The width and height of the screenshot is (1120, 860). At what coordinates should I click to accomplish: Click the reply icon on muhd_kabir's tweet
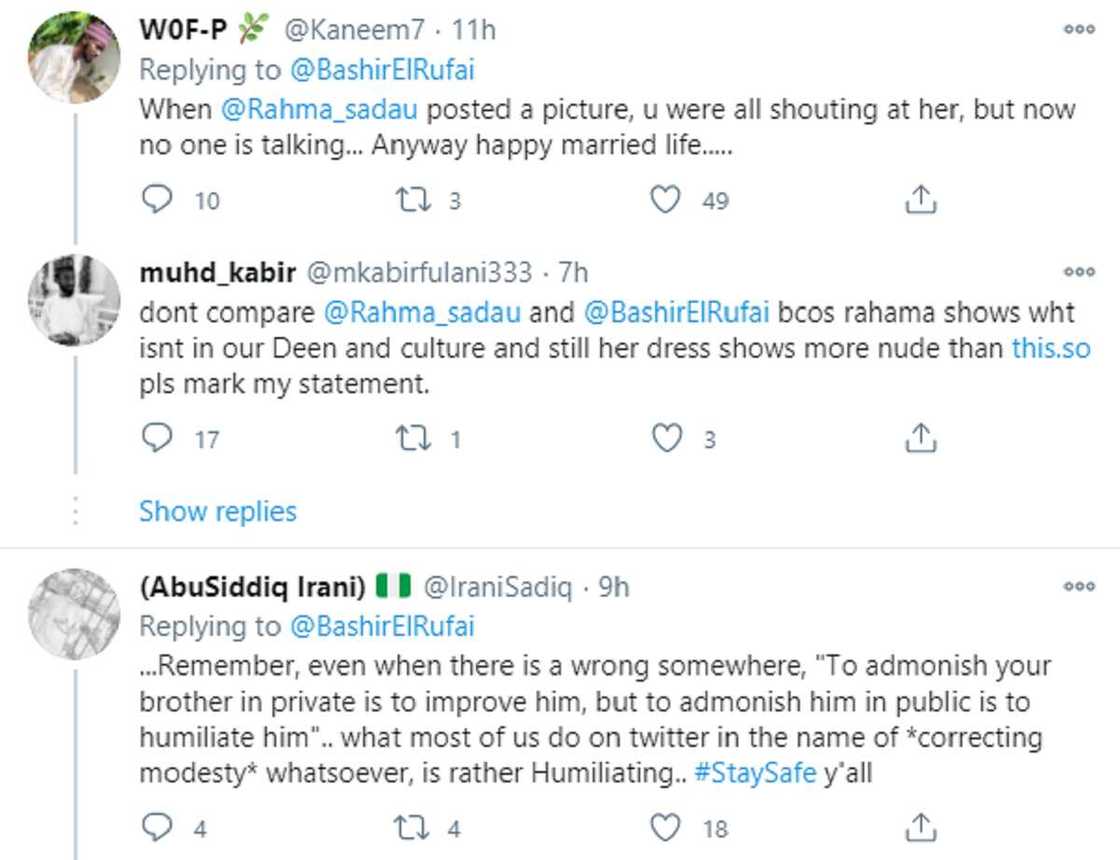(158, 436)
